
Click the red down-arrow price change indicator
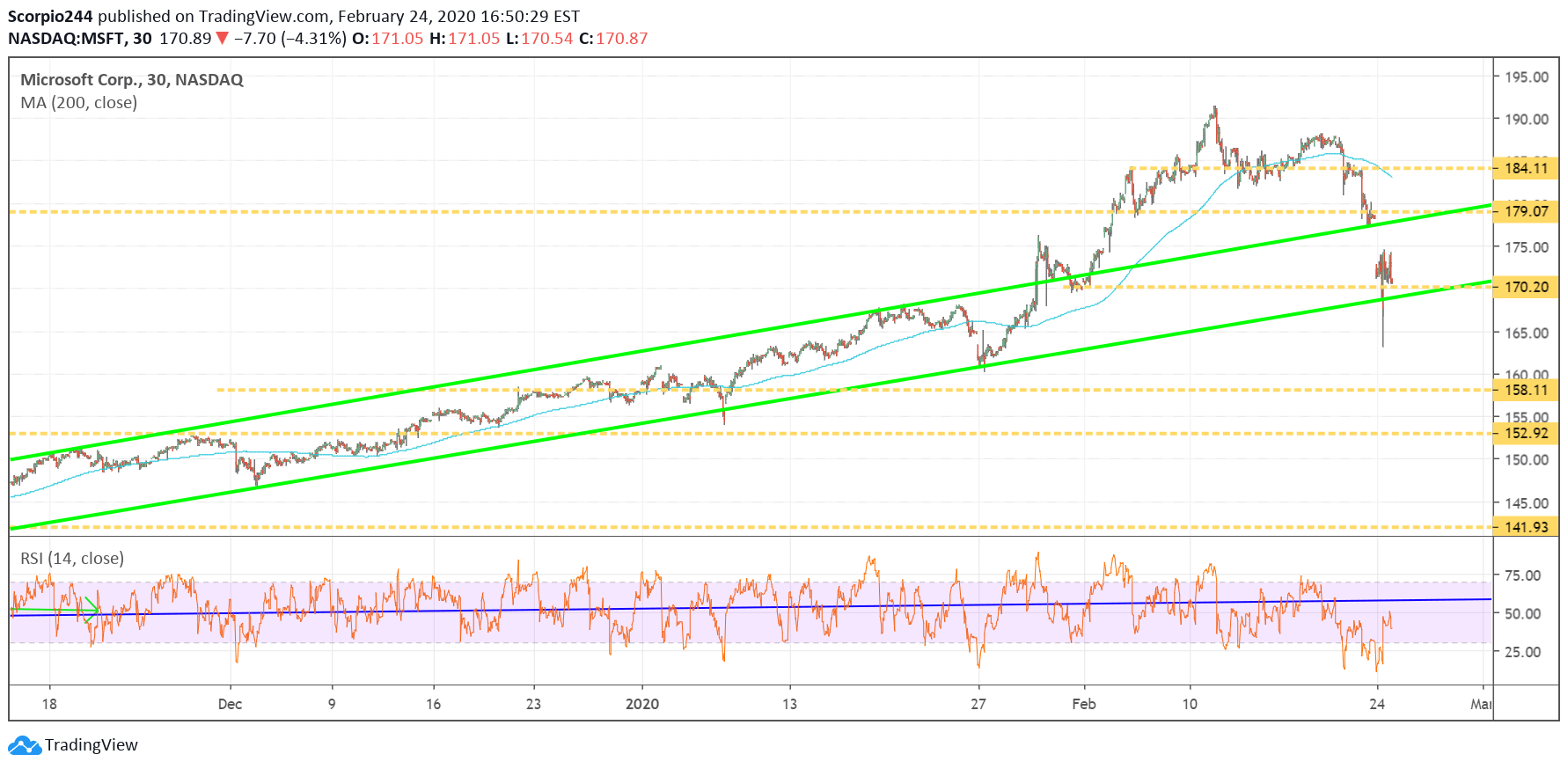click(x=223, y=39)
